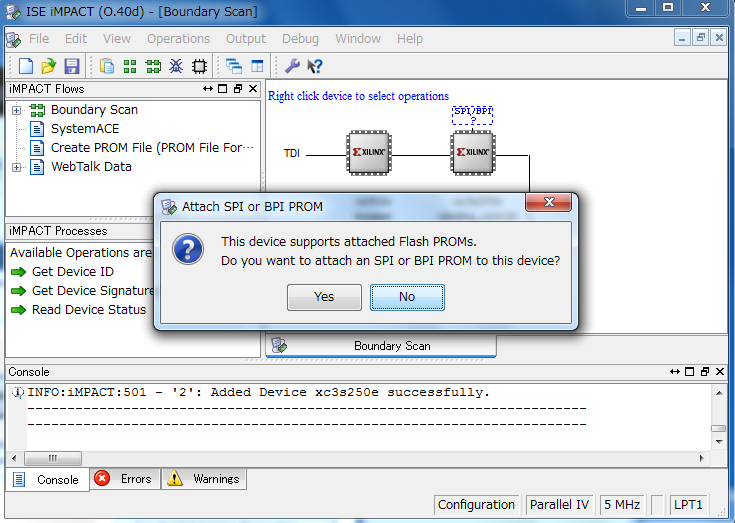
Task: Open the Edit menu
Action: click(x=76, y=38)
